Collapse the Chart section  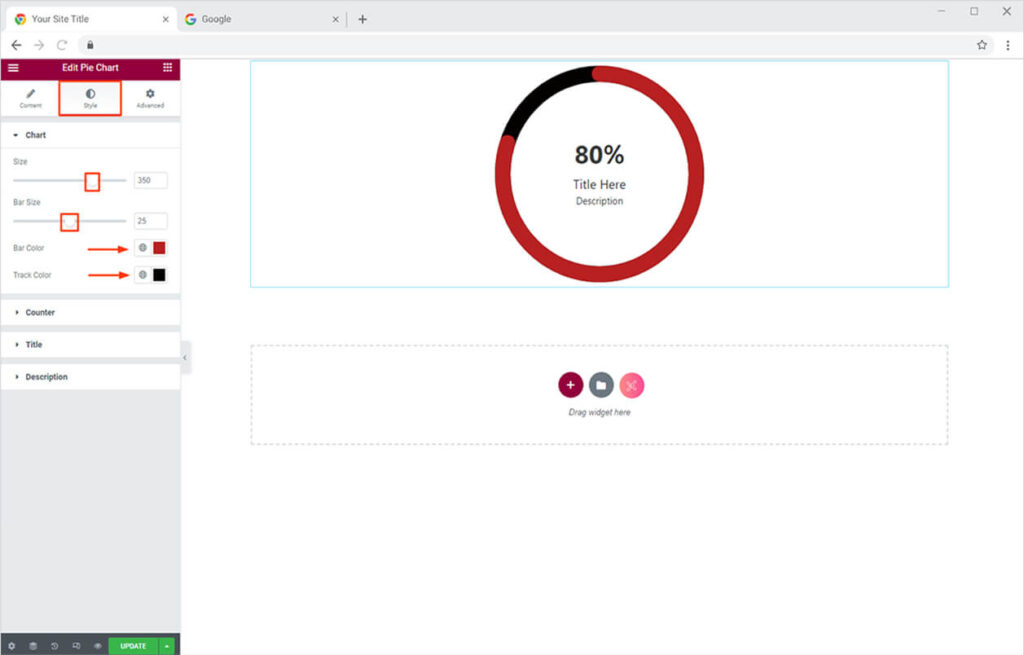(35, 135)
